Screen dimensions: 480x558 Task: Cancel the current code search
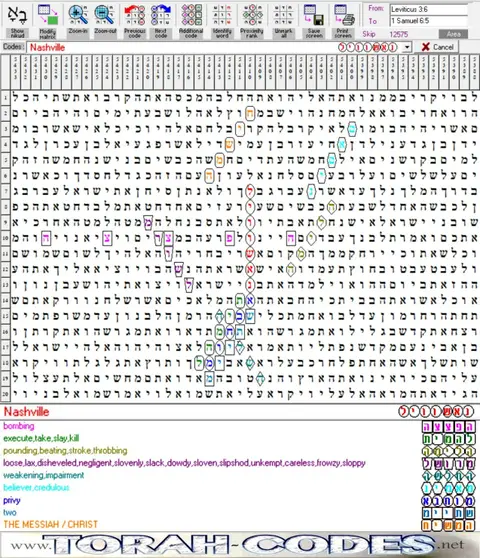pyautogui.click(x=437, y=47)
